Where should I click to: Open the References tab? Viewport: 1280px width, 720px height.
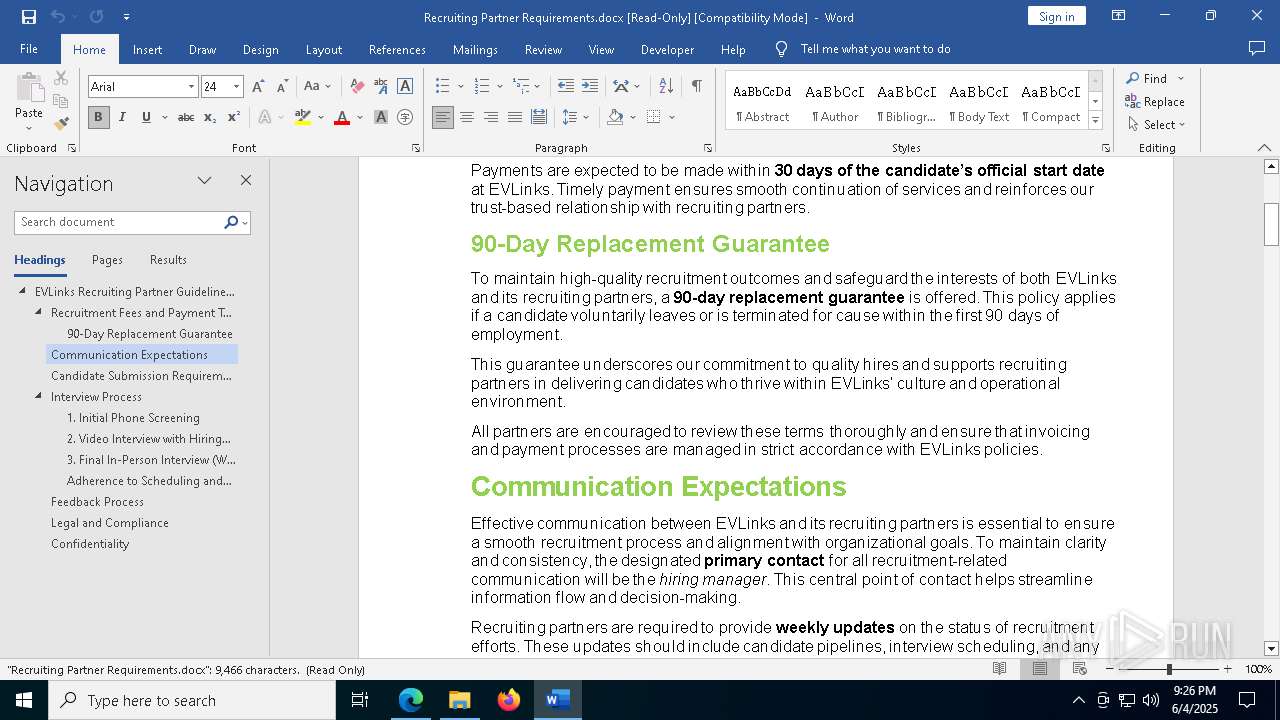pyautogui.click(x=397, y=49)
